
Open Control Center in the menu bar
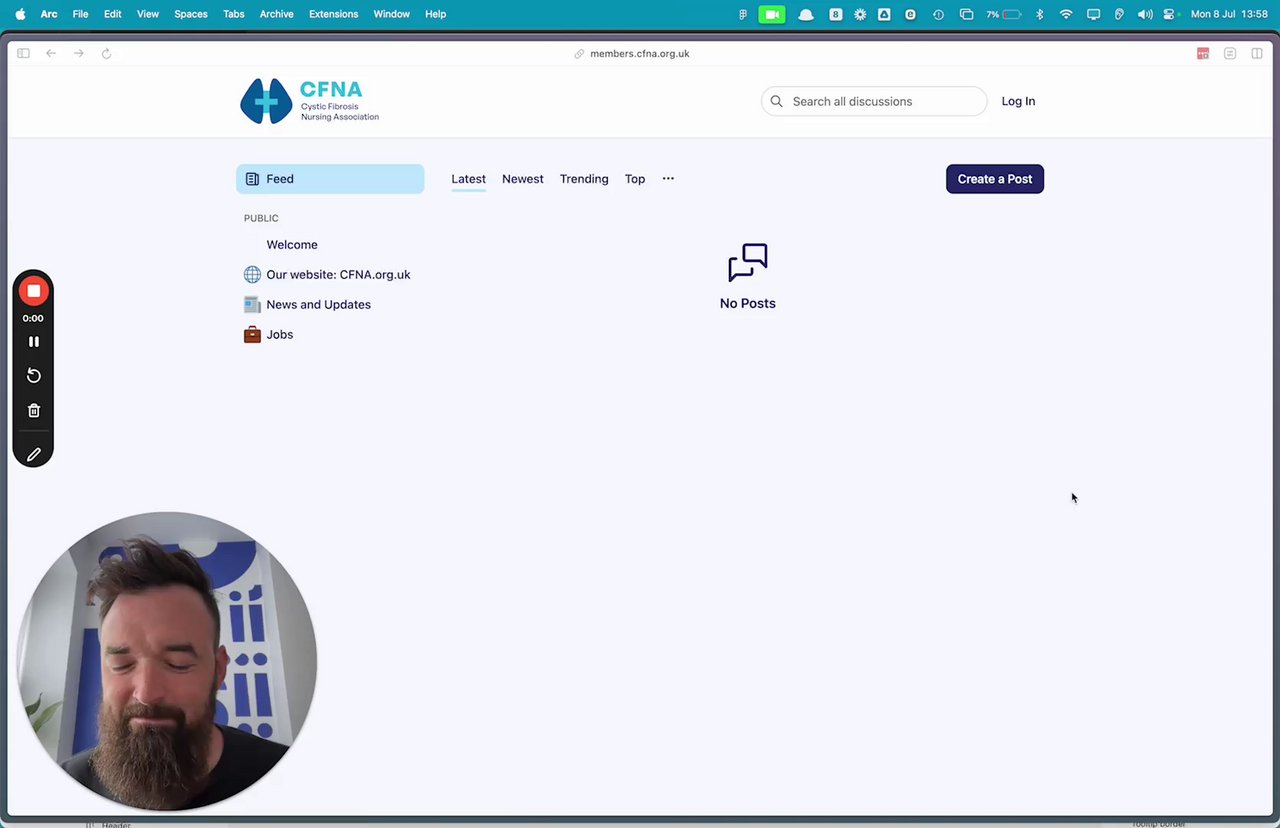[x=1169, y=14]
